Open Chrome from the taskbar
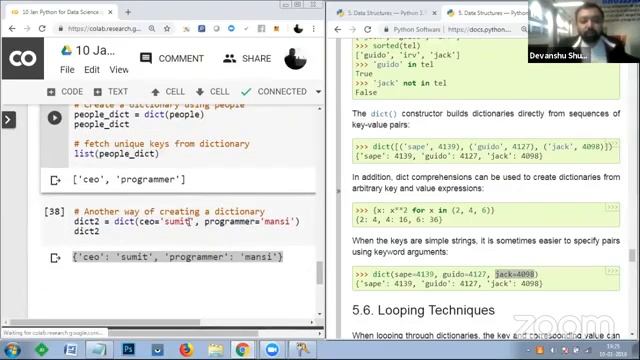This screenshot has height=360, width=640. click(242, 350)
